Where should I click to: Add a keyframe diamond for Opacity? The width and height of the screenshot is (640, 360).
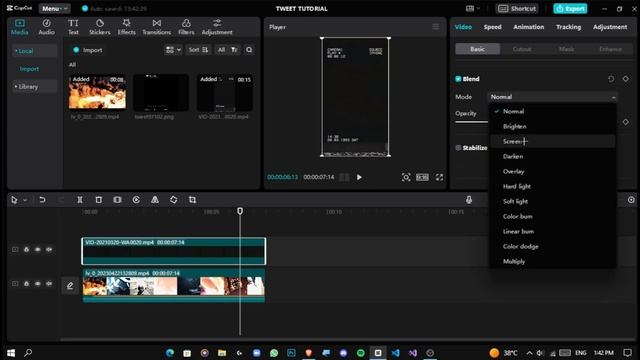click(x=626, y=122)
